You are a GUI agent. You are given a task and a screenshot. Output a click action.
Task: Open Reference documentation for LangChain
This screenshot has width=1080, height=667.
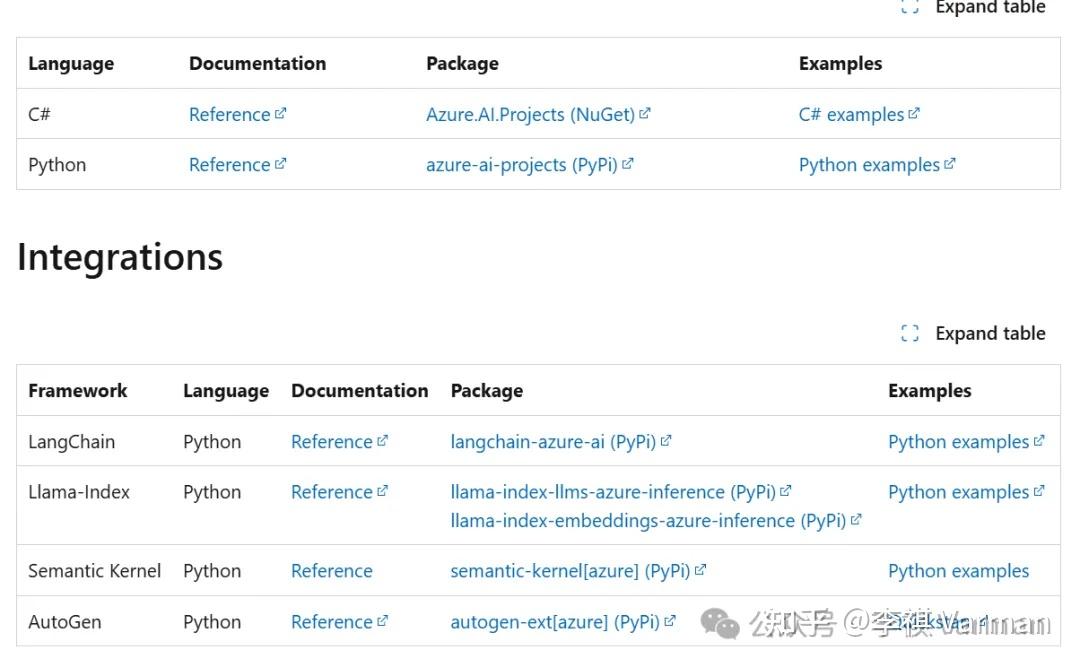pyautogui.click(x=331, y=441)
